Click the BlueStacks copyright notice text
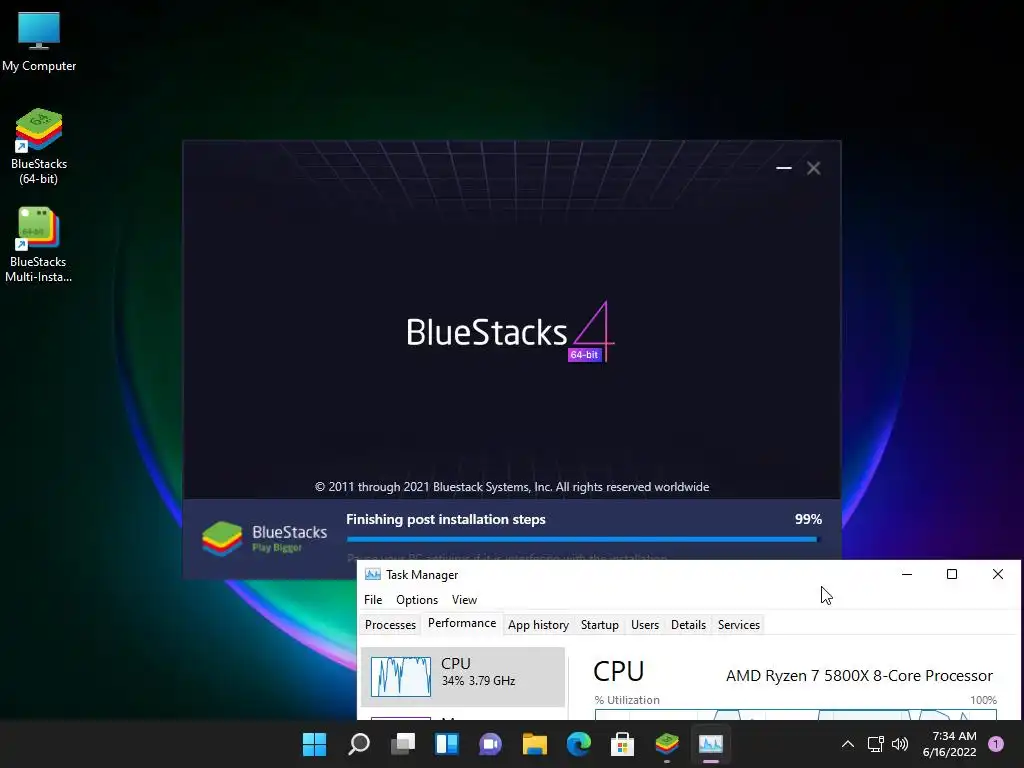Image resolution: width=1024 pixels, height=768 pixels. pyautogui.click(x=512, y=487)
